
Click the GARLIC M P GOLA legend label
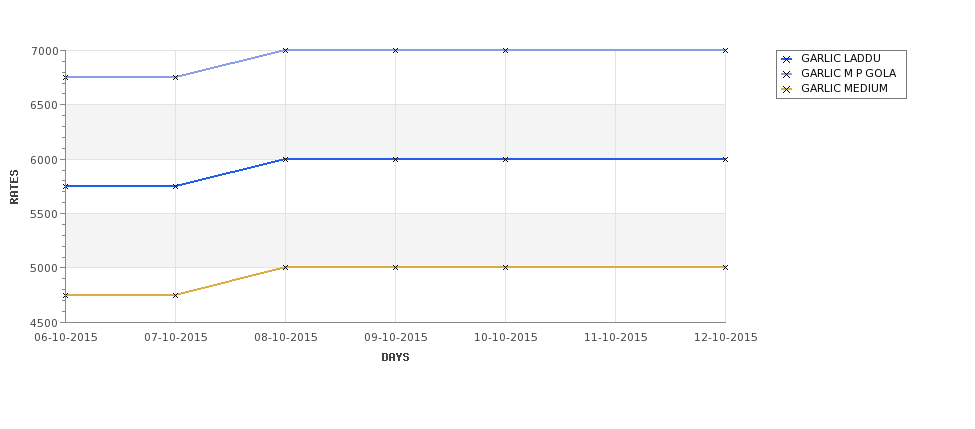pos(848,73)
